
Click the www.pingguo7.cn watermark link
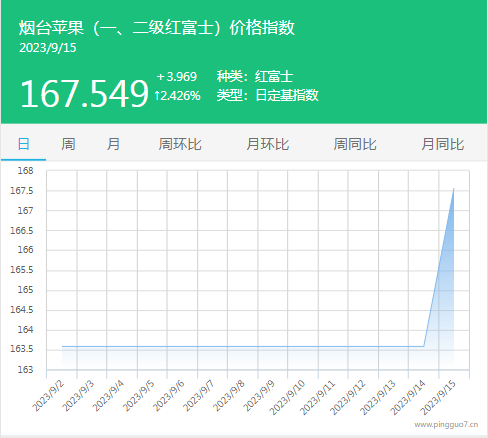click(446, 425)
